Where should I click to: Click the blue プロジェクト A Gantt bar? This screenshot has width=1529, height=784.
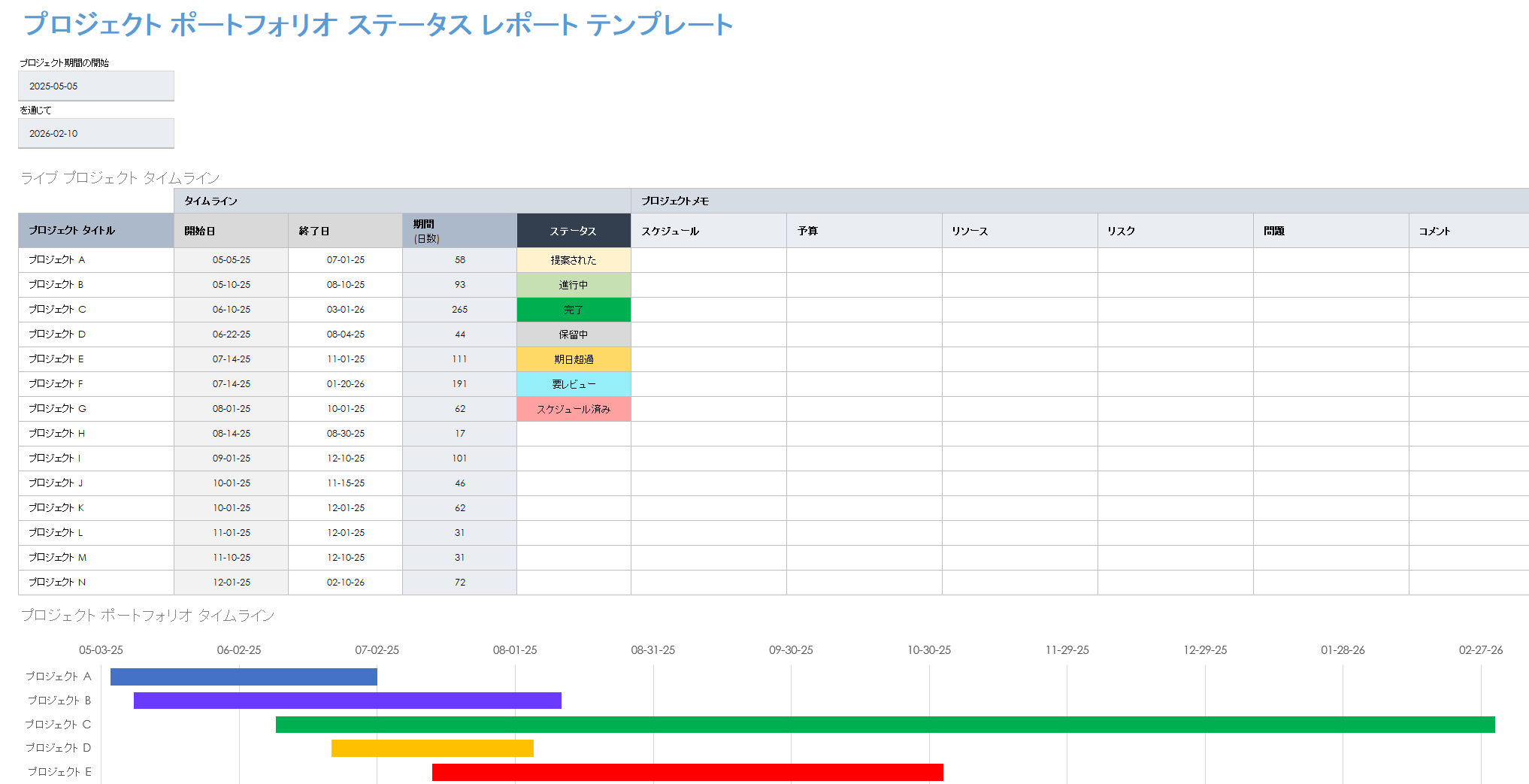coord(244,677)
